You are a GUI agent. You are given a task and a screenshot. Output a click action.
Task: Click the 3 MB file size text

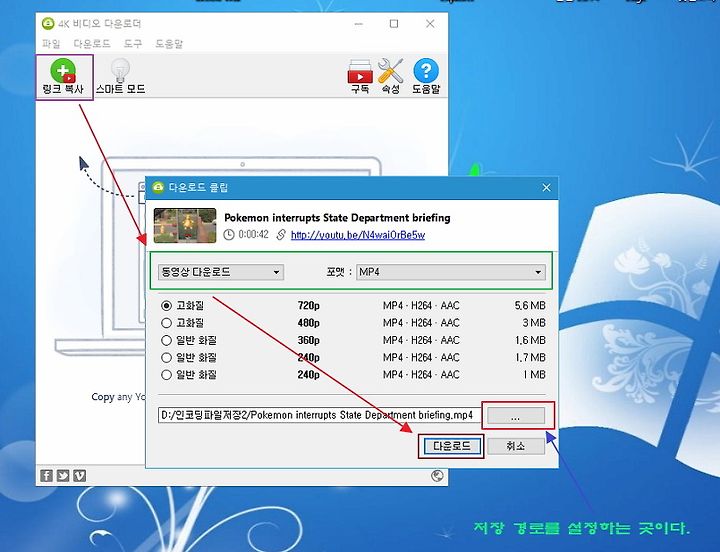[534, 323]
